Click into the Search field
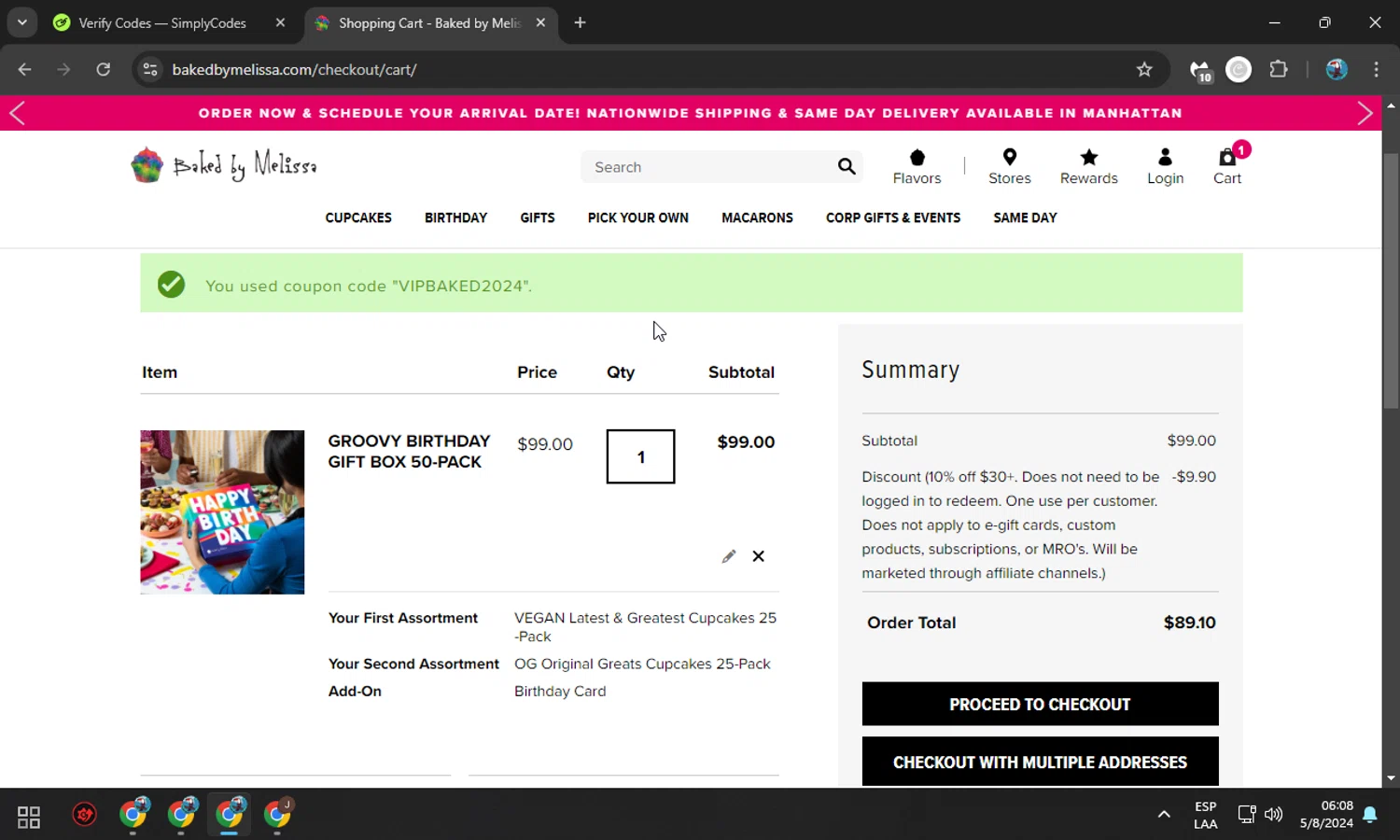This screenshot has width=1400, height=840. [x=709, y=167]
